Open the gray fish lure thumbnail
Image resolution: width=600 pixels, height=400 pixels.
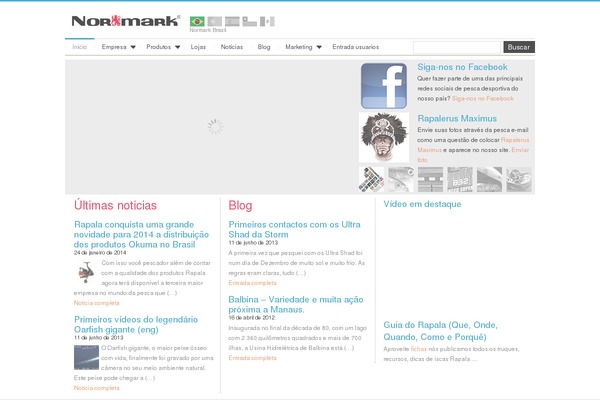coord(401,179)
